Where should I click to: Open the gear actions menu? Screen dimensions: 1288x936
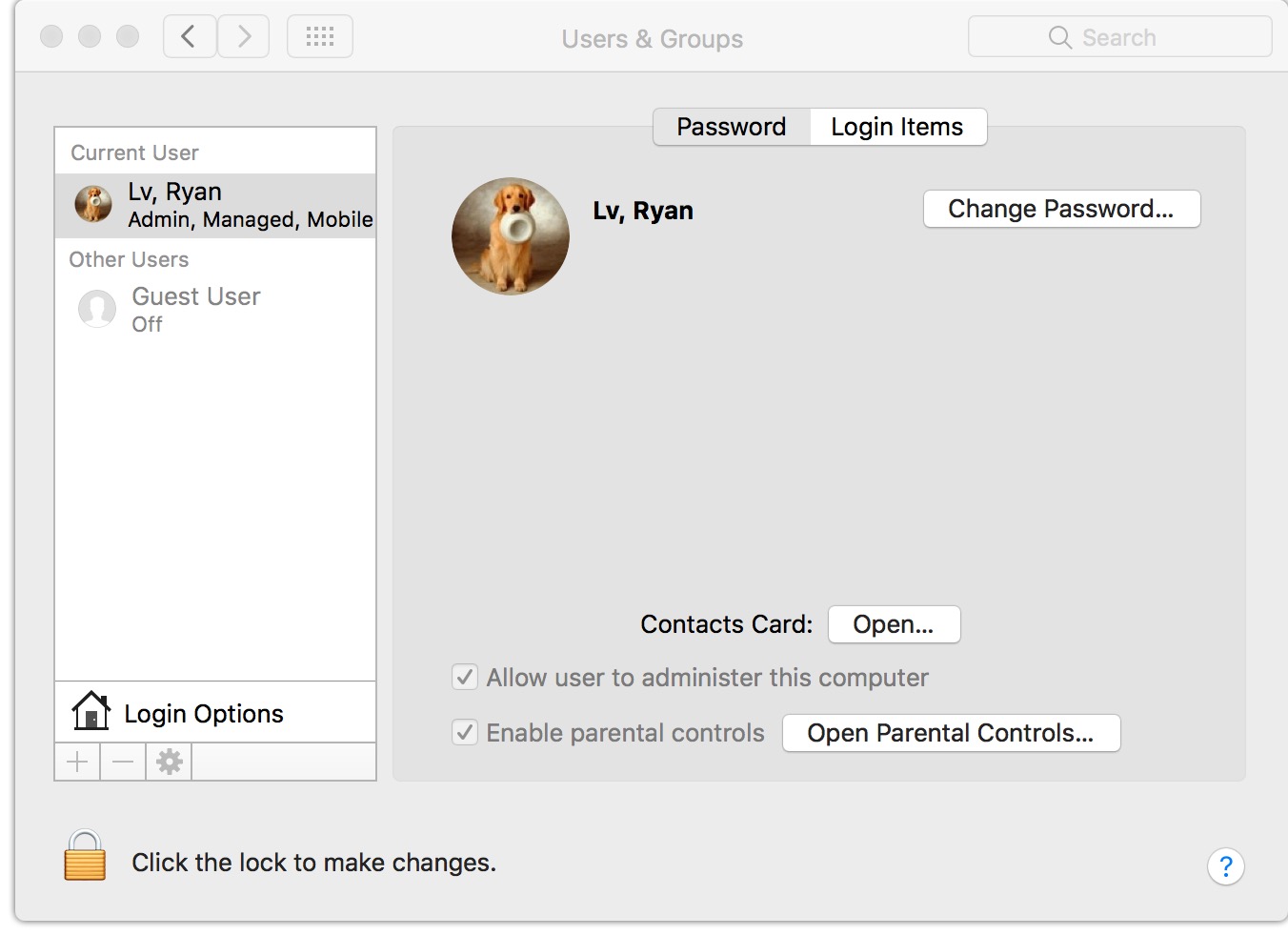(169, 762)
